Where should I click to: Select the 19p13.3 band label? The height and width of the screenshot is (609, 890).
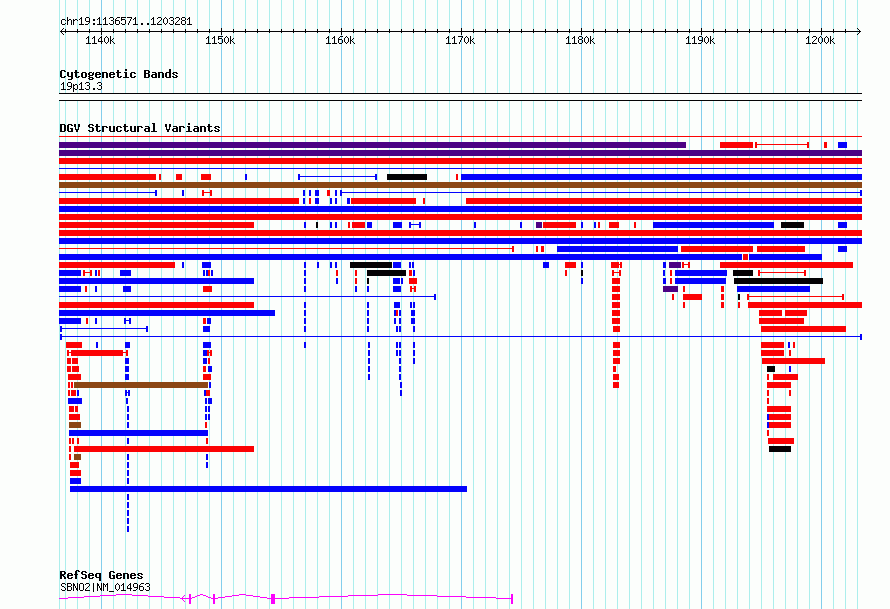pos(81,87)
